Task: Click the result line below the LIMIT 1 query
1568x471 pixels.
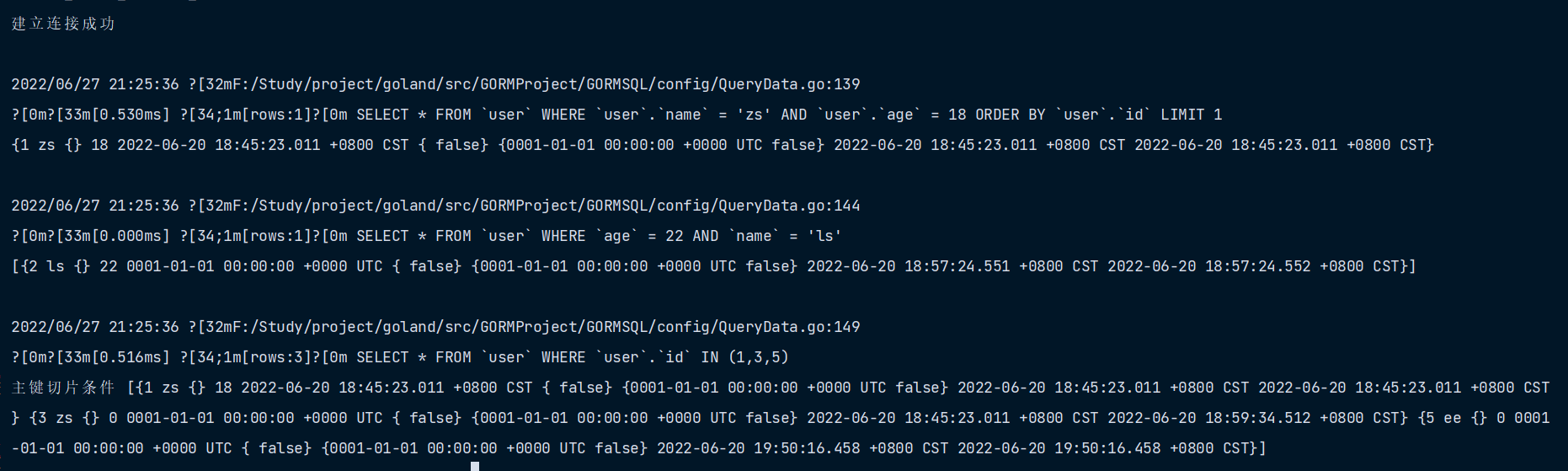Action: pos(722,145)
